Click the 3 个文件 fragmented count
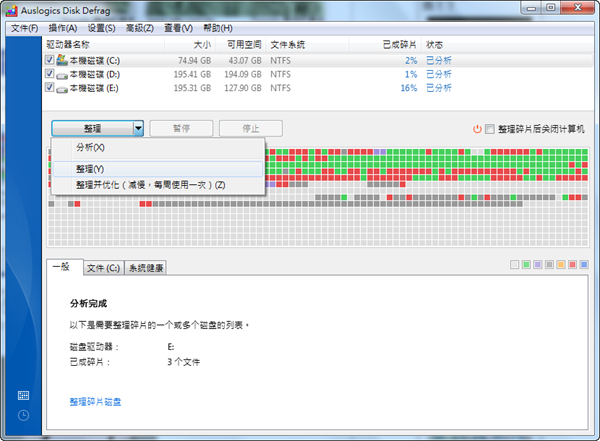Image resolution: width=600 pixels, height=441 pixels. (x=184, y=362)
